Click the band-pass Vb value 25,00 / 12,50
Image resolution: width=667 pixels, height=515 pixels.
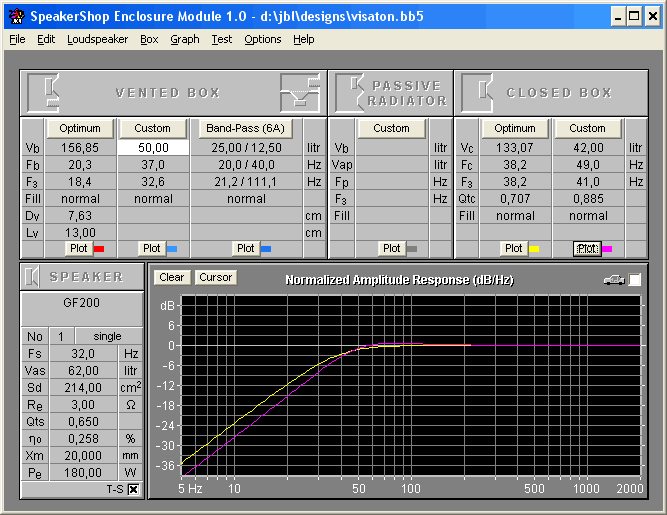246,148
